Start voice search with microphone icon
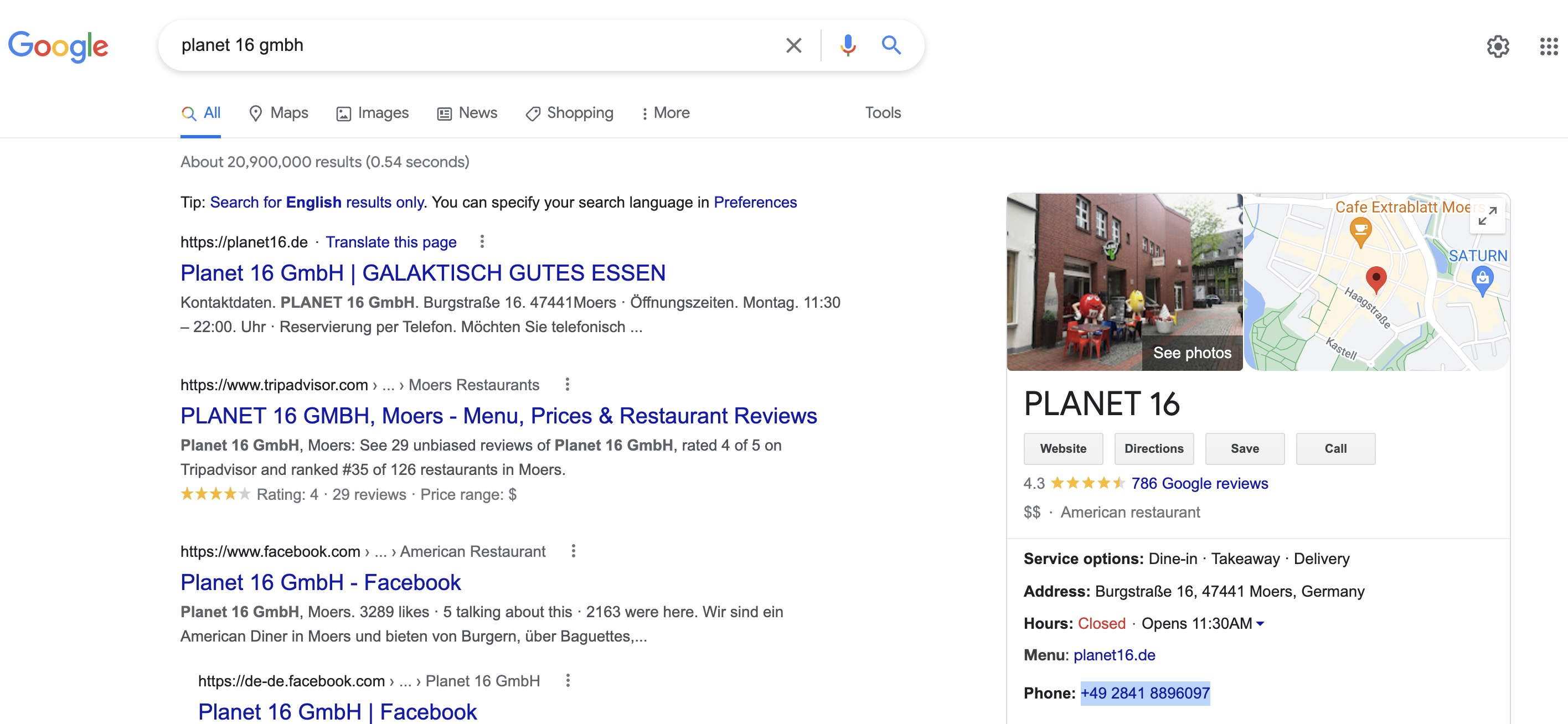The width and height of the screenshot is (1568, 724). [847, 45]
